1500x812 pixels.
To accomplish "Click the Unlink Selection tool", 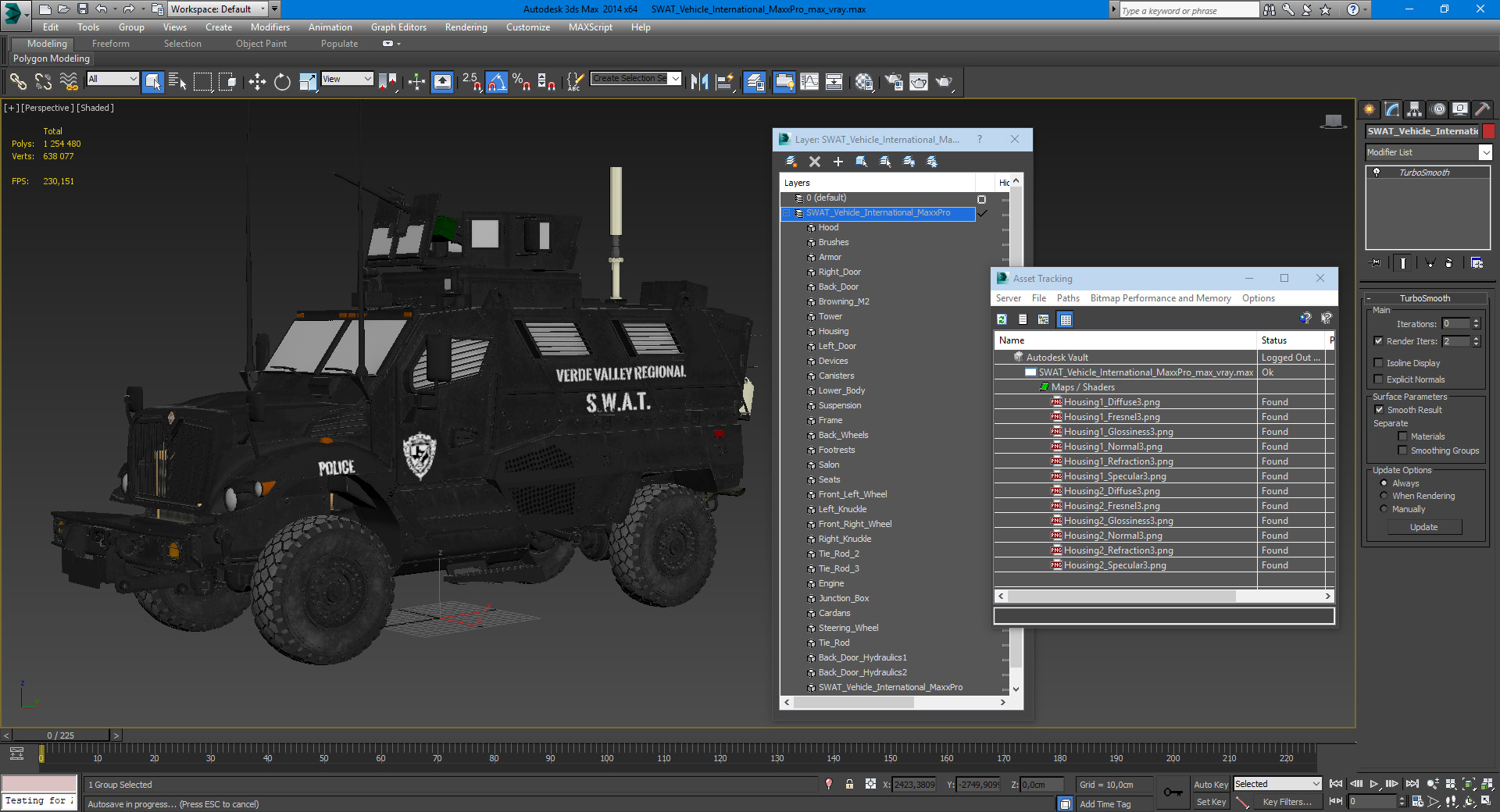I will tap(43, 81).
